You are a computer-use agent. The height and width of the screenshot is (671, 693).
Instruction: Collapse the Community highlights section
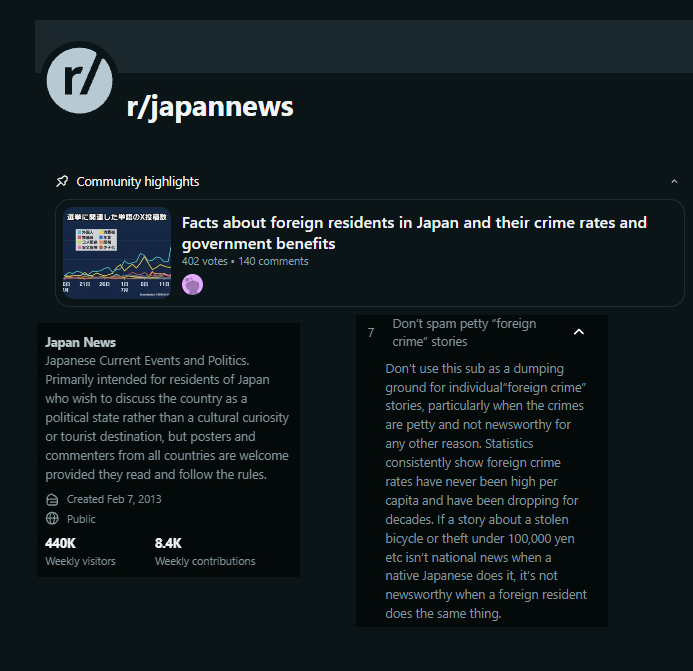pyautogui.click(x=674, y=181)
